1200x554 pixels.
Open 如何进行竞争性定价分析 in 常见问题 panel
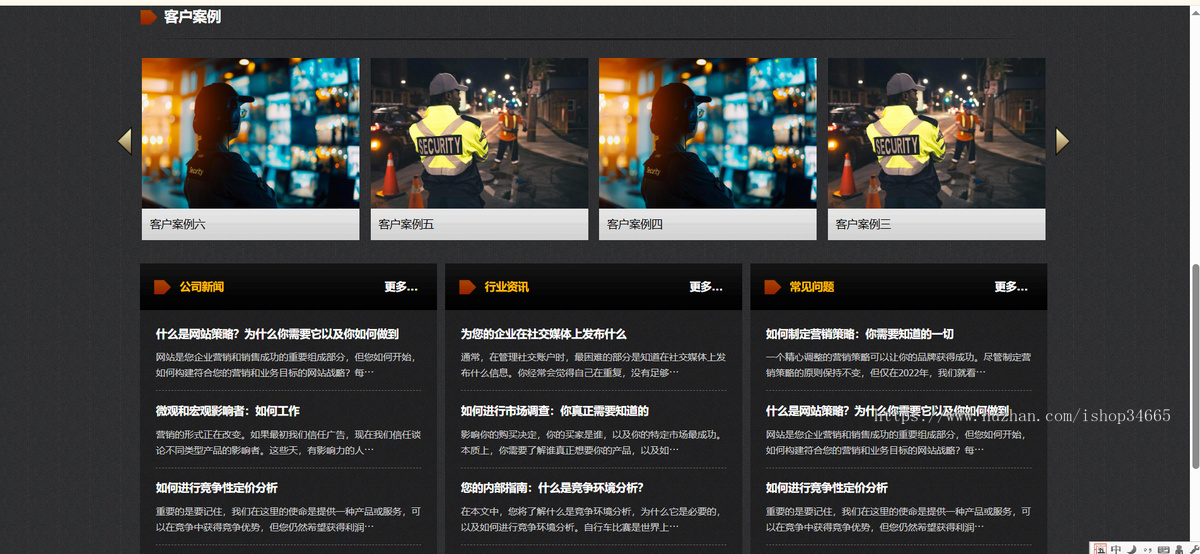[827, 488]
